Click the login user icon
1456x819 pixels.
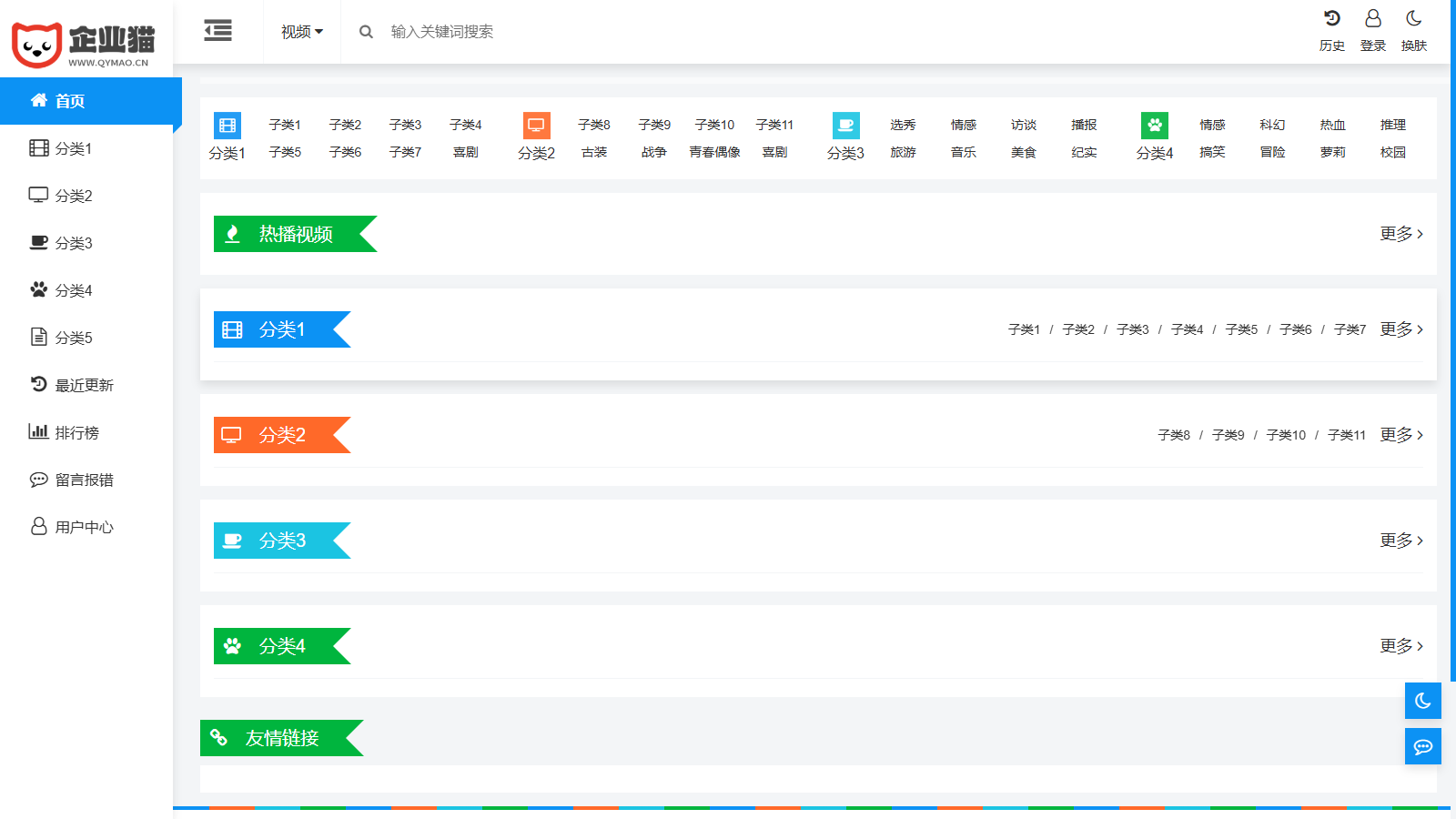tap(1372, 19)
